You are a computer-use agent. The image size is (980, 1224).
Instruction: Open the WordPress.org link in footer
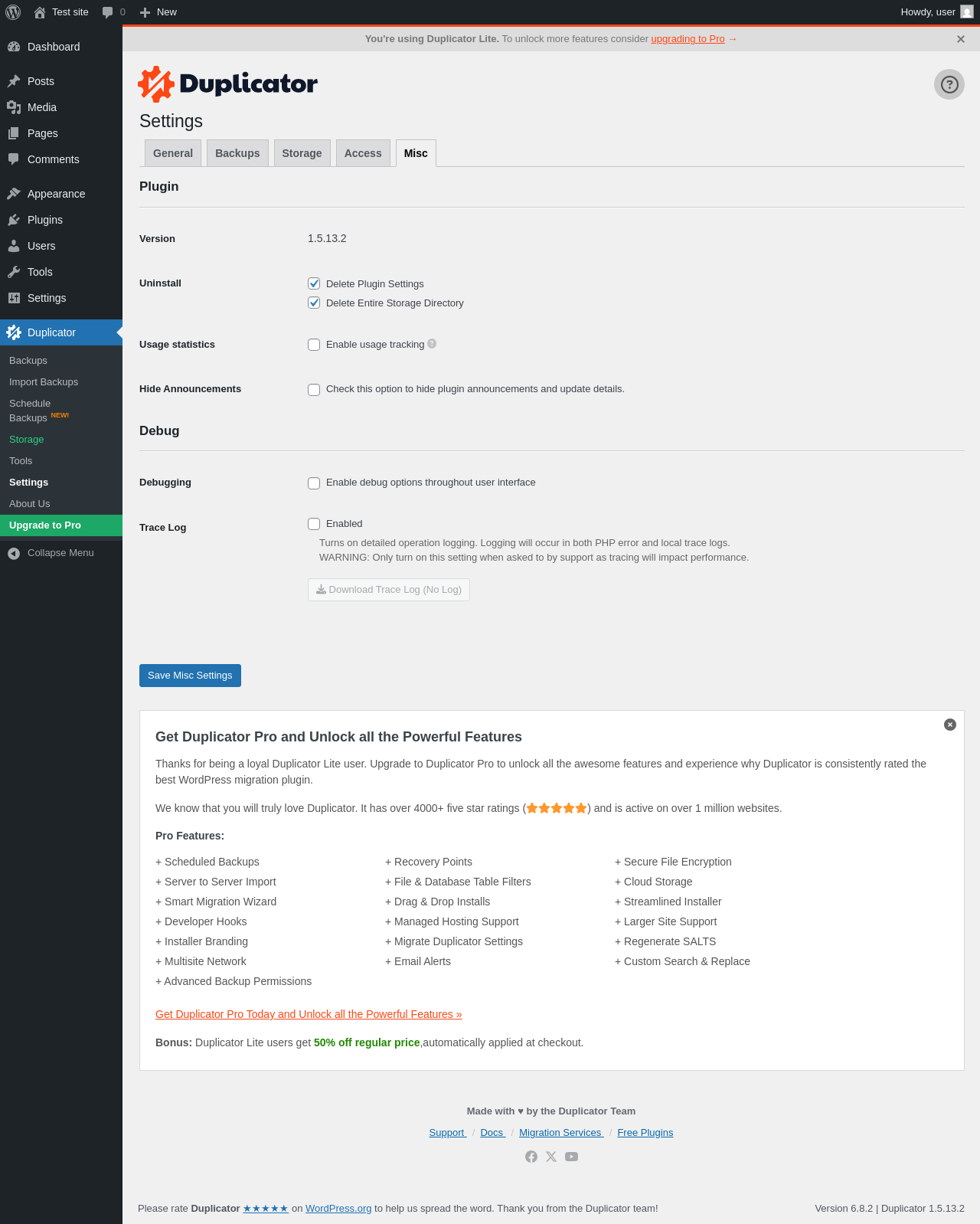(x=338, y=1209)
